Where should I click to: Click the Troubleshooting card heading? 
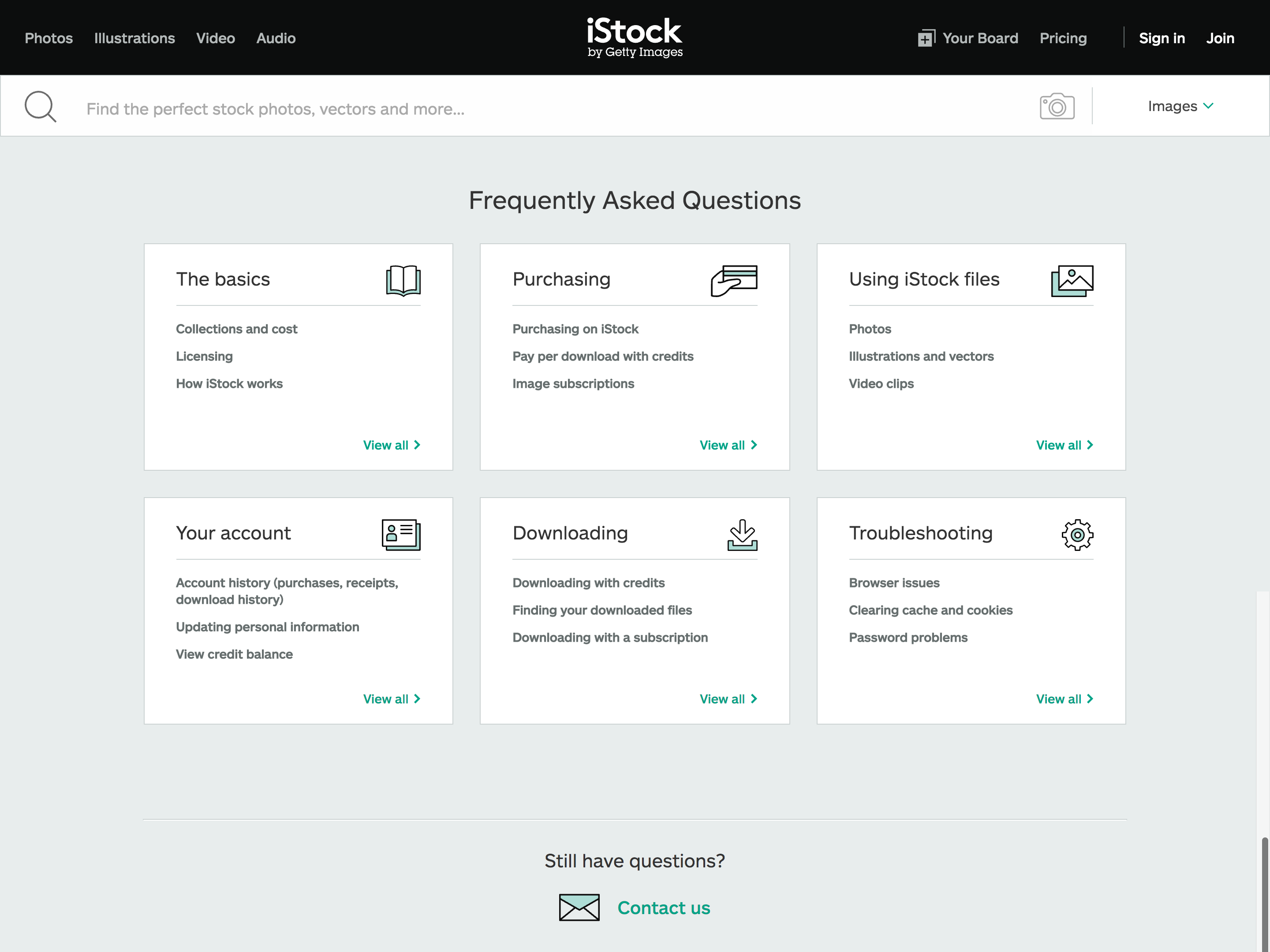(x=920, y=533)
